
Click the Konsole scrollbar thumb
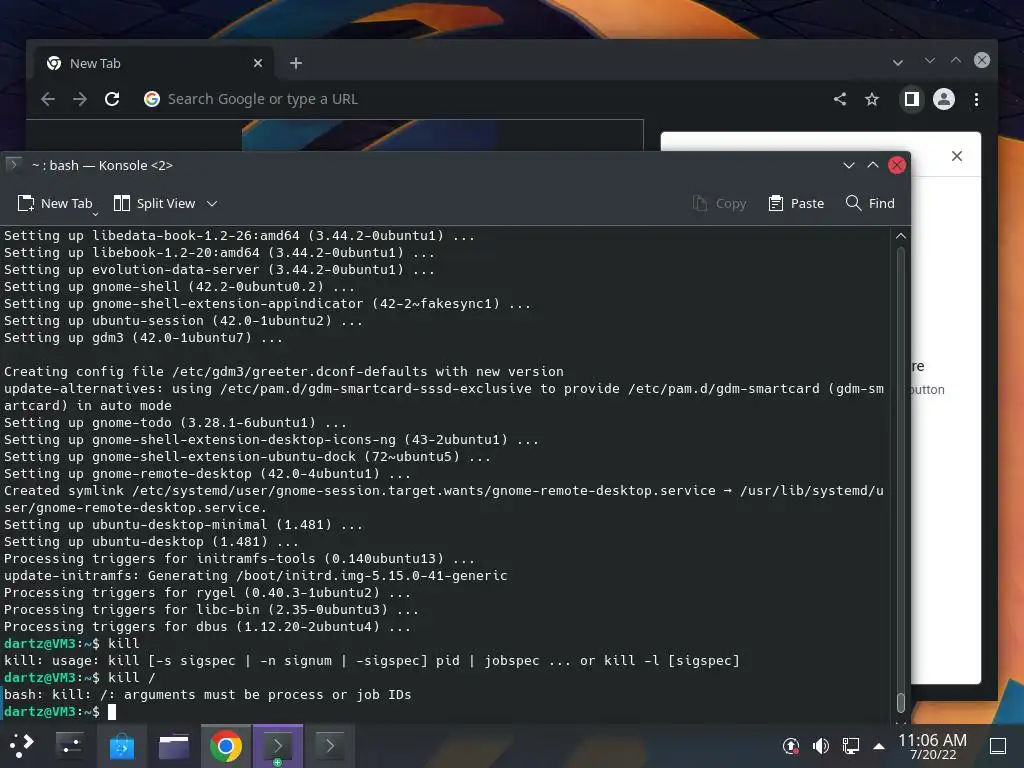(x=901, y=703)
